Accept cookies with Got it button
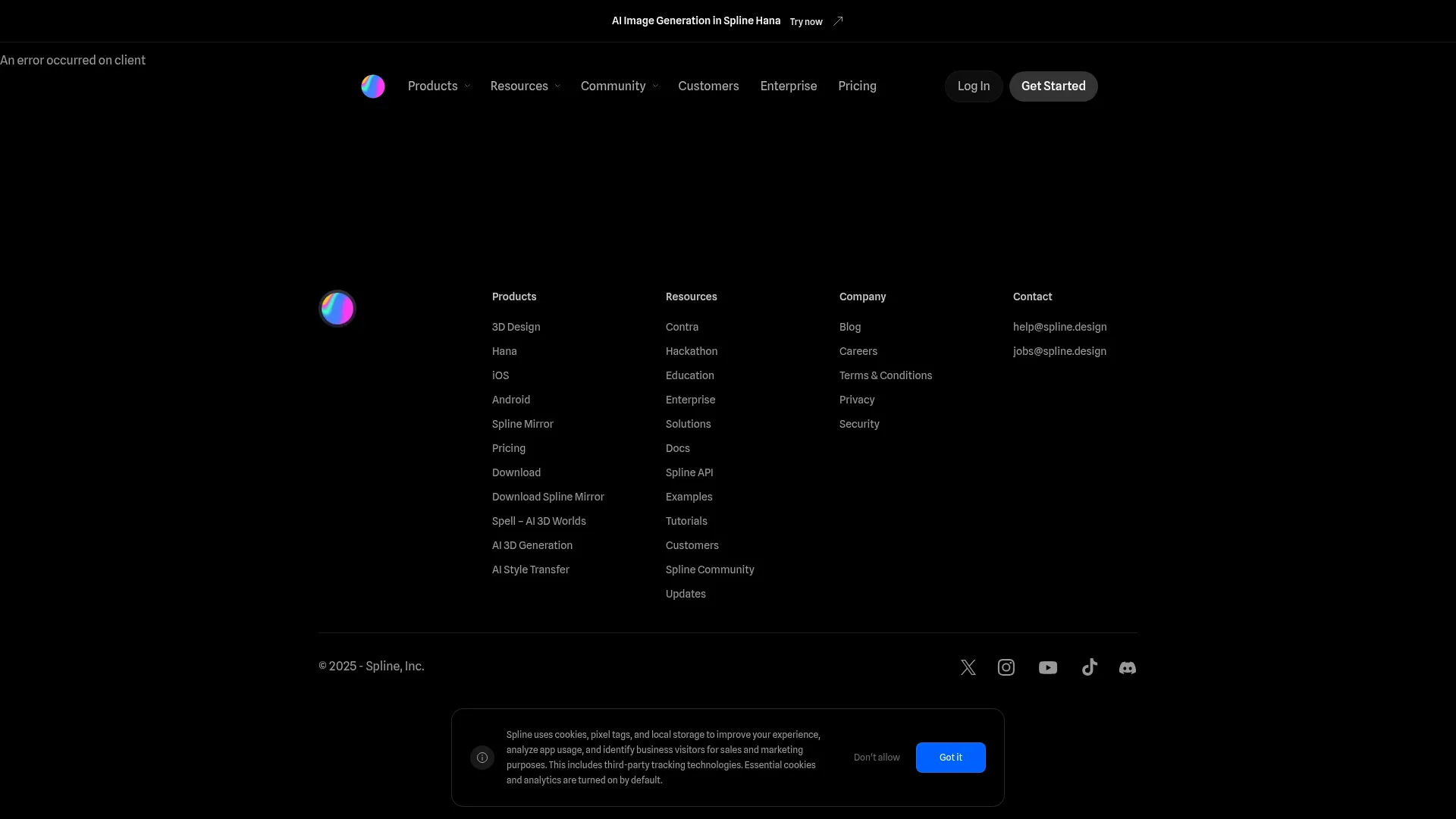The width and height of the screenshot is (1456, 819). coord(950,758)
